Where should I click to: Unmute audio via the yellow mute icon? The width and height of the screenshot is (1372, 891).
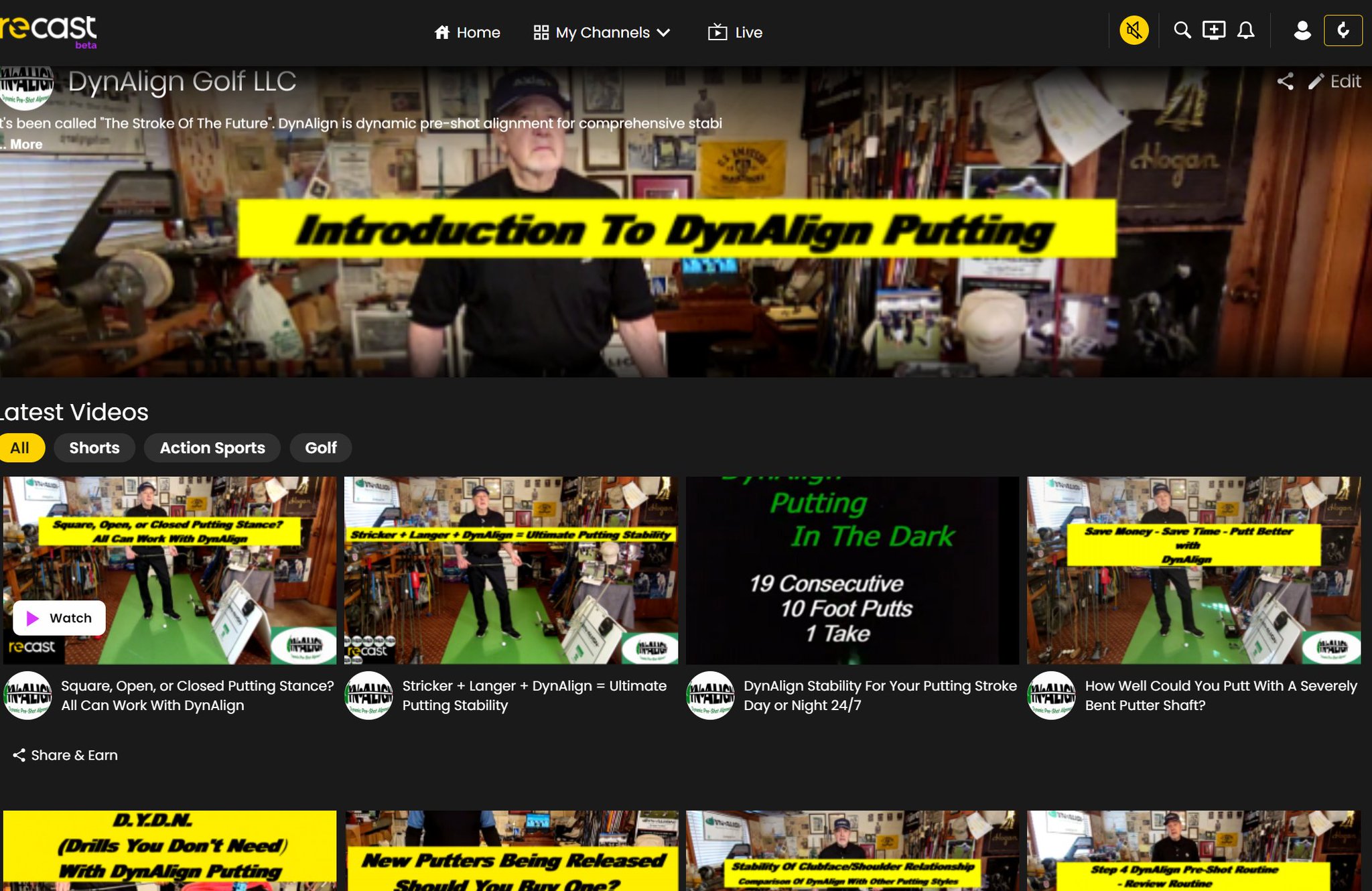coord(1134,30)
